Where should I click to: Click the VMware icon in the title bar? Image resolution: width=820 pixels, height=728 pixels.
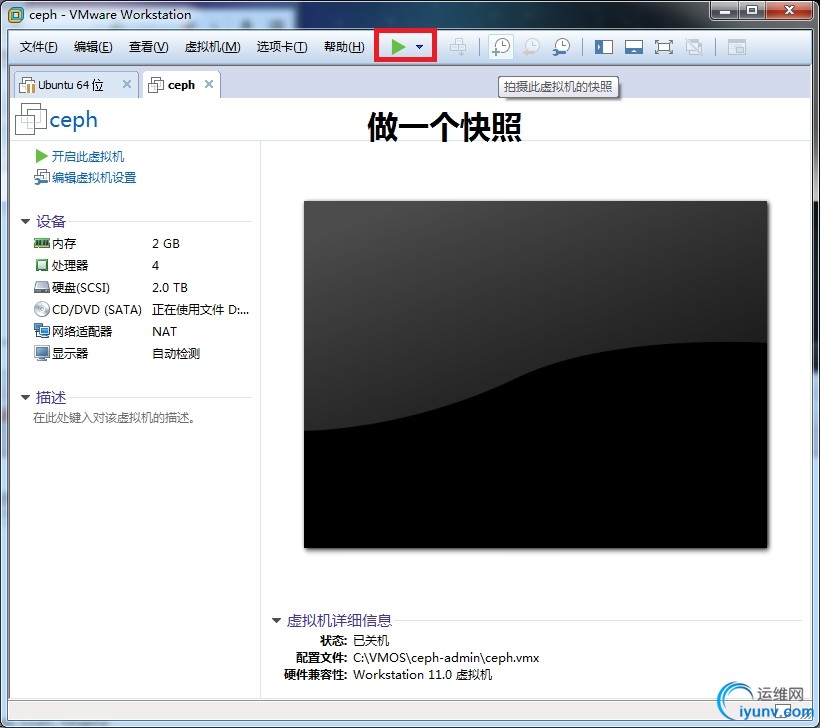(16, 15)
